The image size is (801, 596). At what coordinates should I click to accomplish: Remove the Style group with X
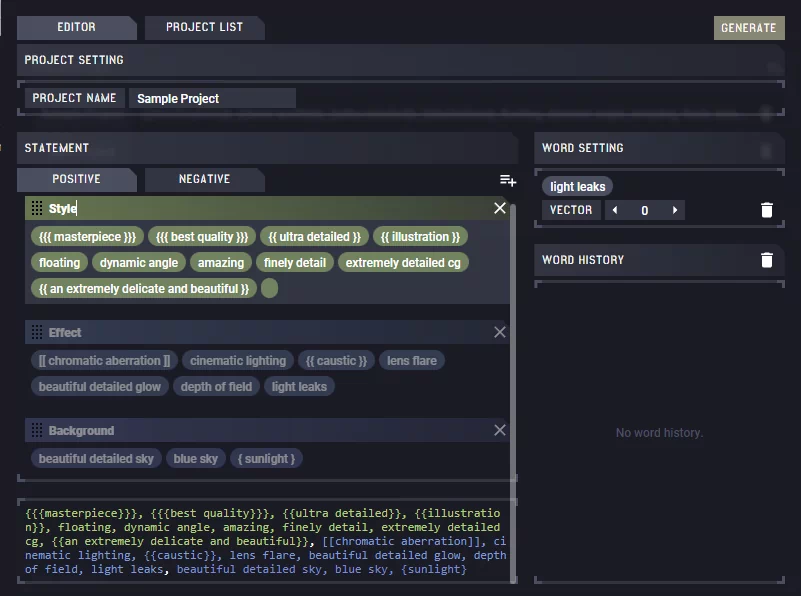tap(500, 208)
